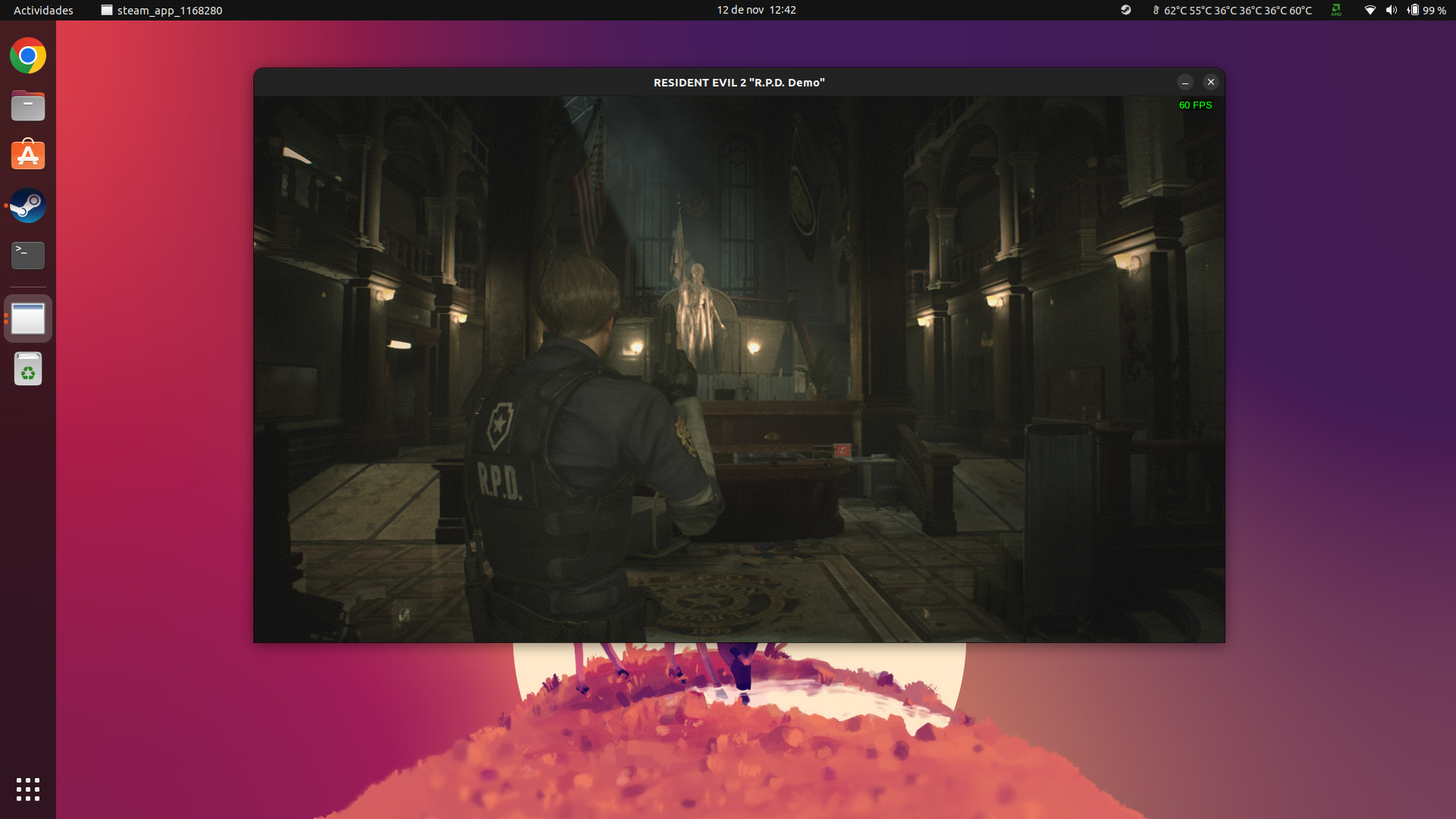Open steam_app_1168280 app menu
Viewport: 1456px width, 819px height.
pos(162,10)
